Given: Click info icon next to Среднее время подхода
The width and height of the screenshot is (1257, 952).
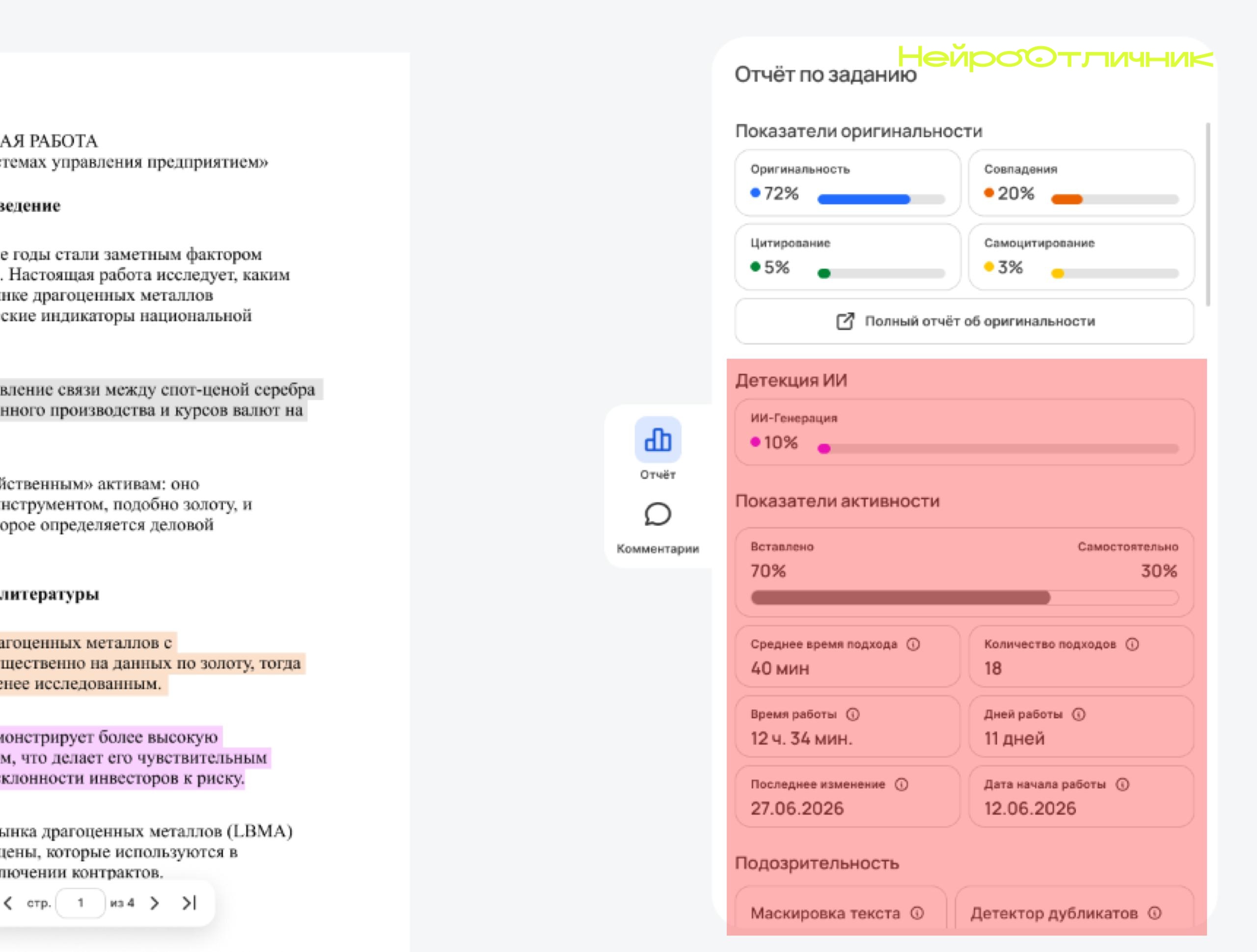Looking at the screenshot, I should pos(913,644).
